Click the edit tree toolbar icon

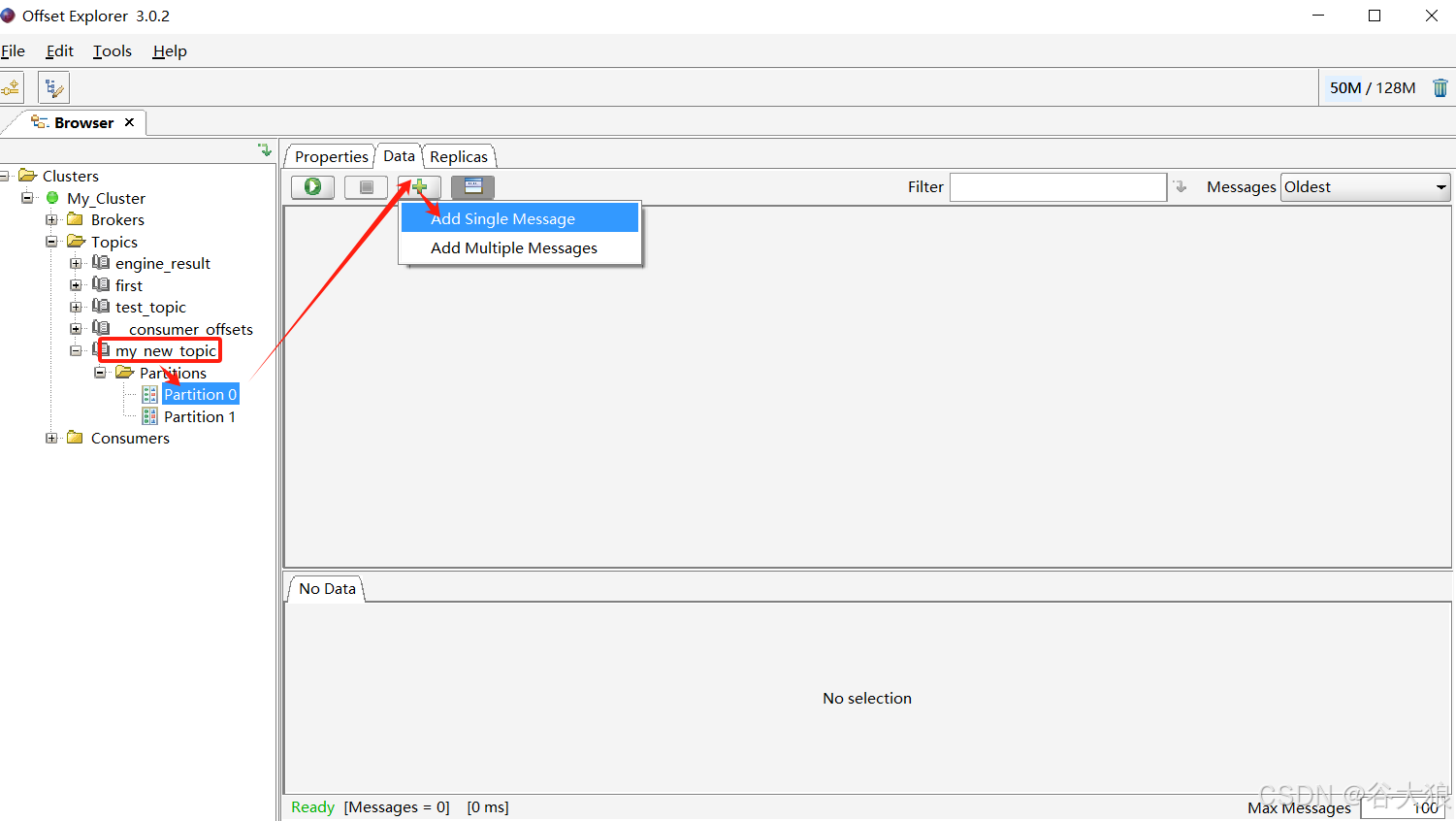53,88
